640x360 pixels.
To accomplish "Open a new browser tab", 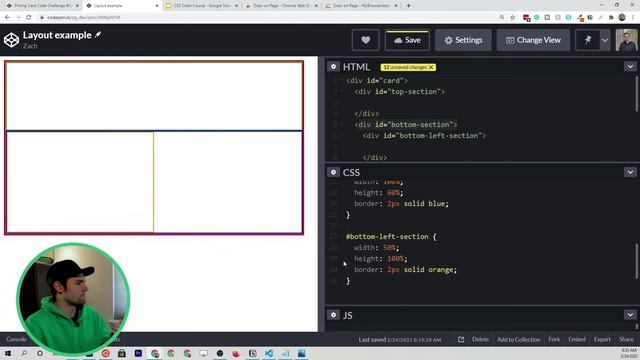I will (408, 6).
